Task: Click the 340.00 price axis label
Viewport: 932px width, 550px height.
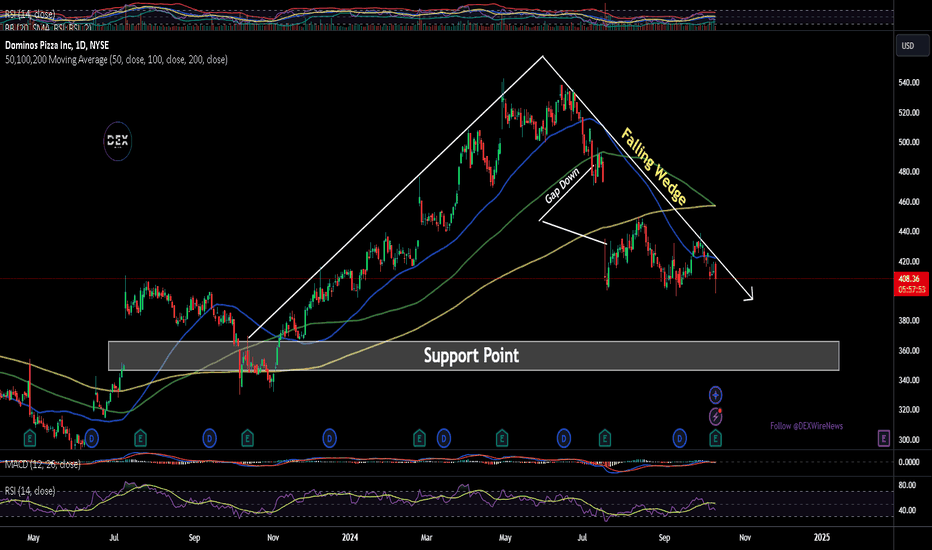Action: click(909, 380)
